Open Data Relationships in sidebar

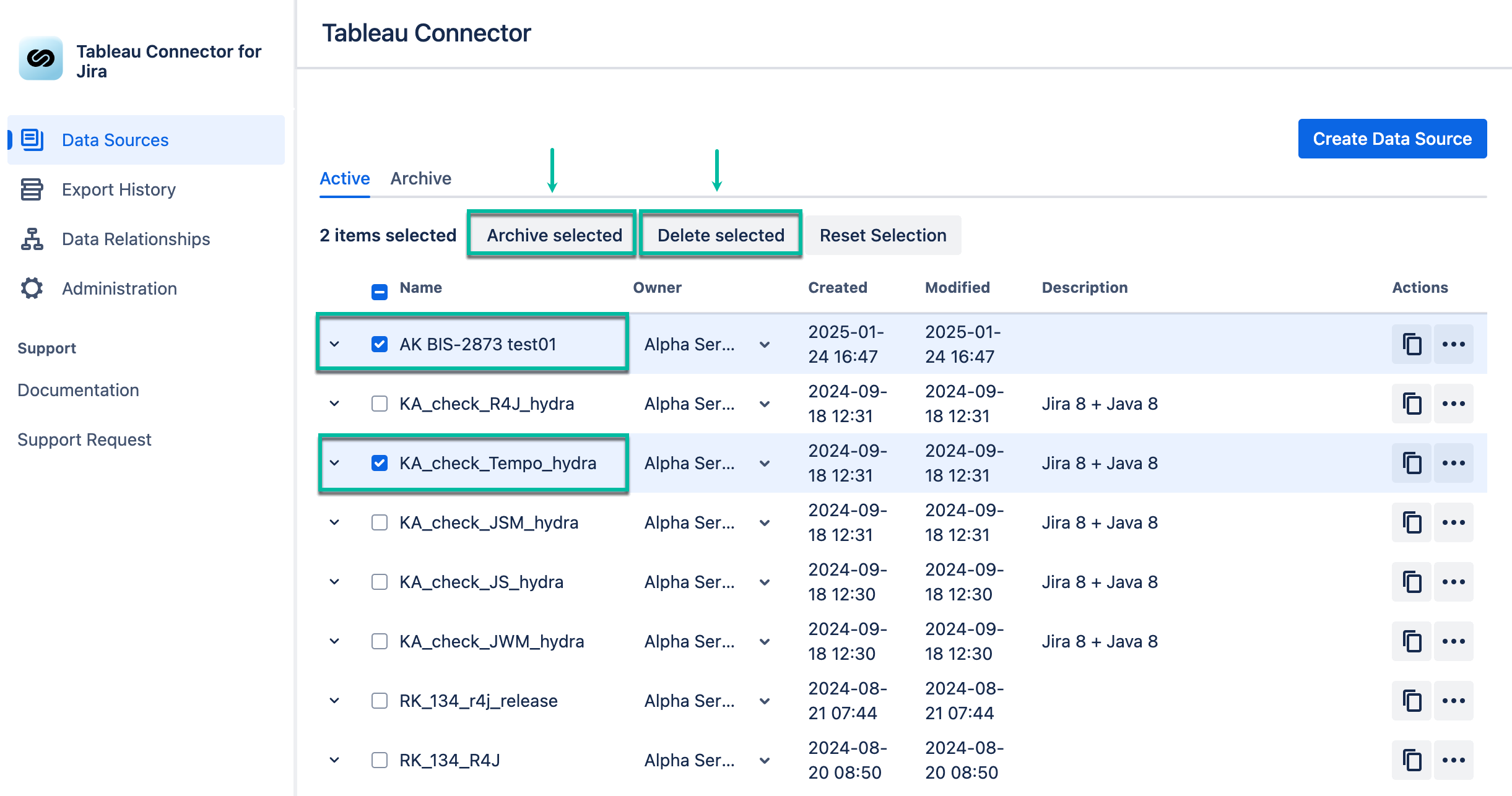146,239
